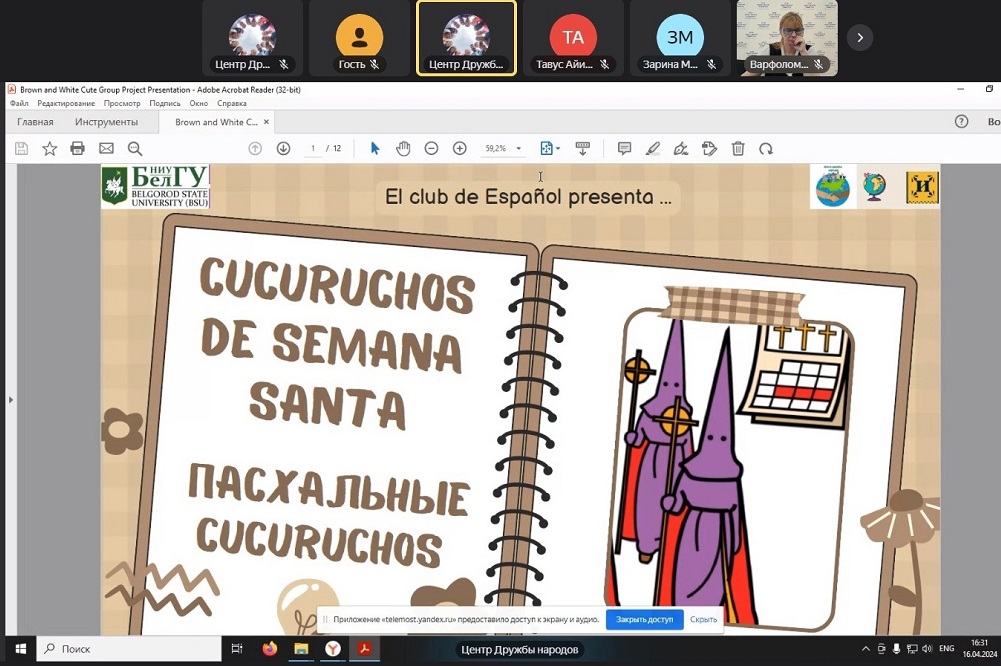Click the zoom out minus button
This screenshot has height=666, width=1001.
(431, 148)
